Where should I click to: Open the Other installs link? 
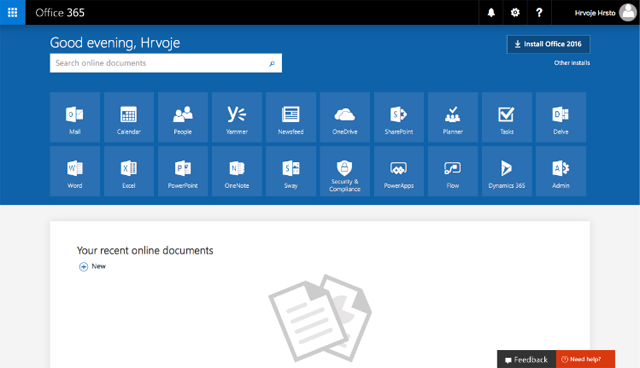pos(572,63)
